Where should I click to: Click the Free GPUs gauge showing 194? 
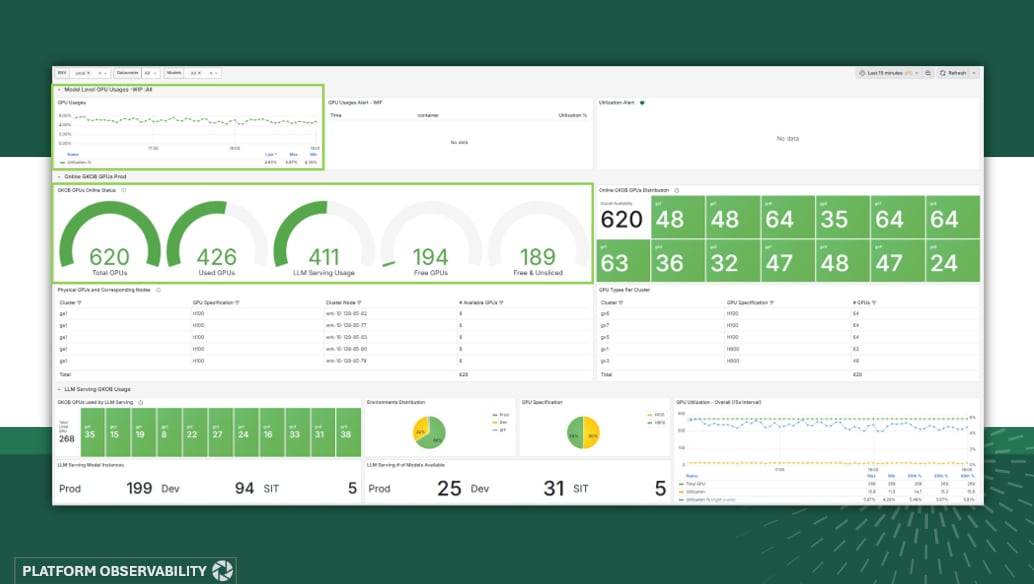[x=431, y=240]
